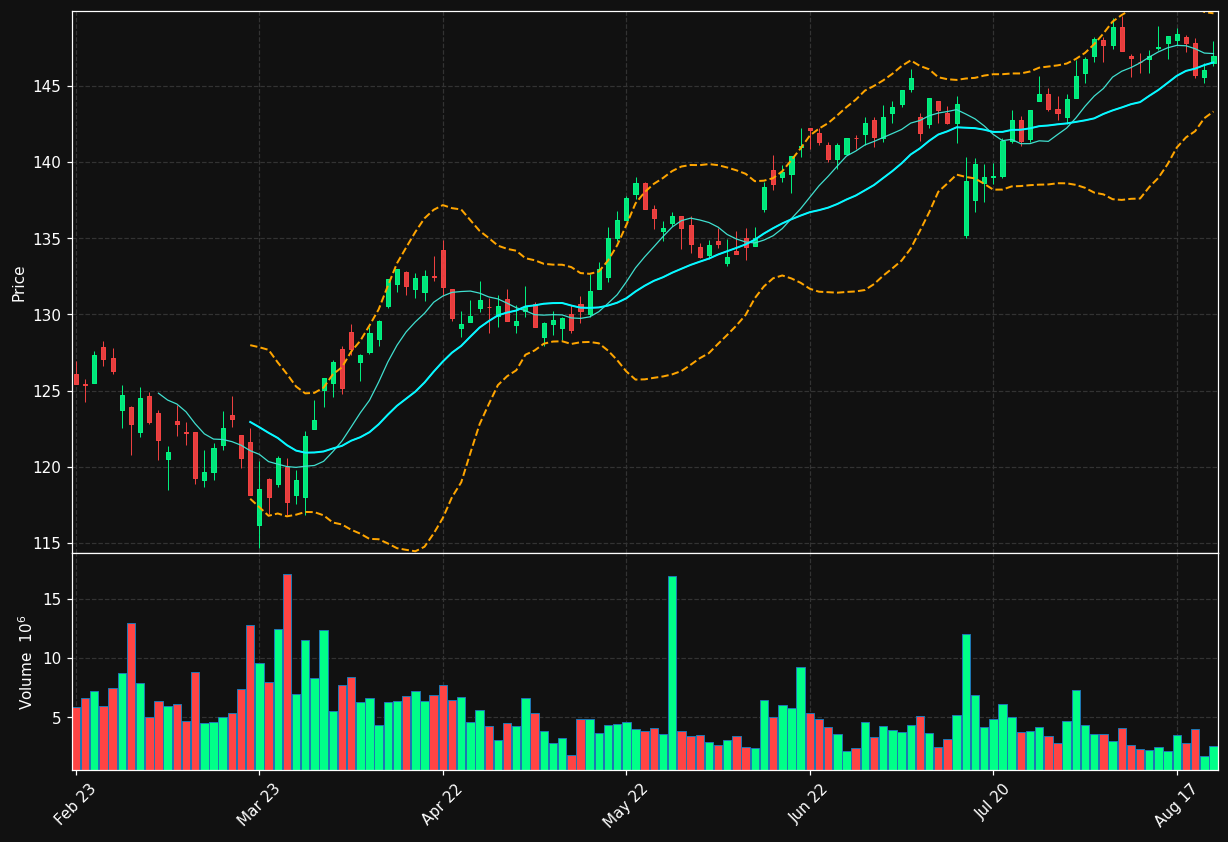The image size is (1228, 842).
Task: Click the tall green volume spike after May 22
Action: point(672,673)
